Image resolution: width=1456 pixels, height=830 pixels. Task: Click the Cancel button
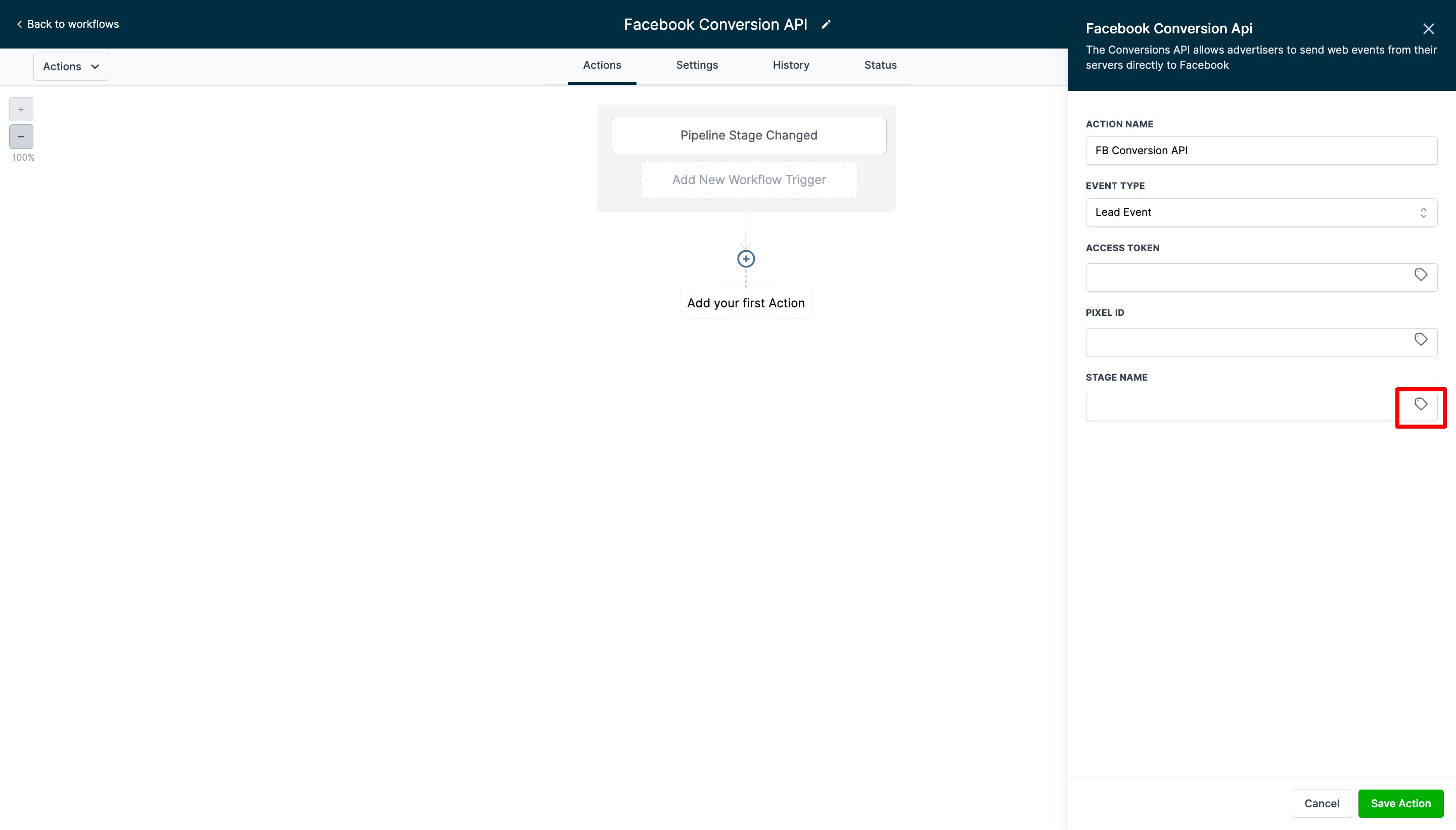pyautogui.click(x=1321, y=803)
